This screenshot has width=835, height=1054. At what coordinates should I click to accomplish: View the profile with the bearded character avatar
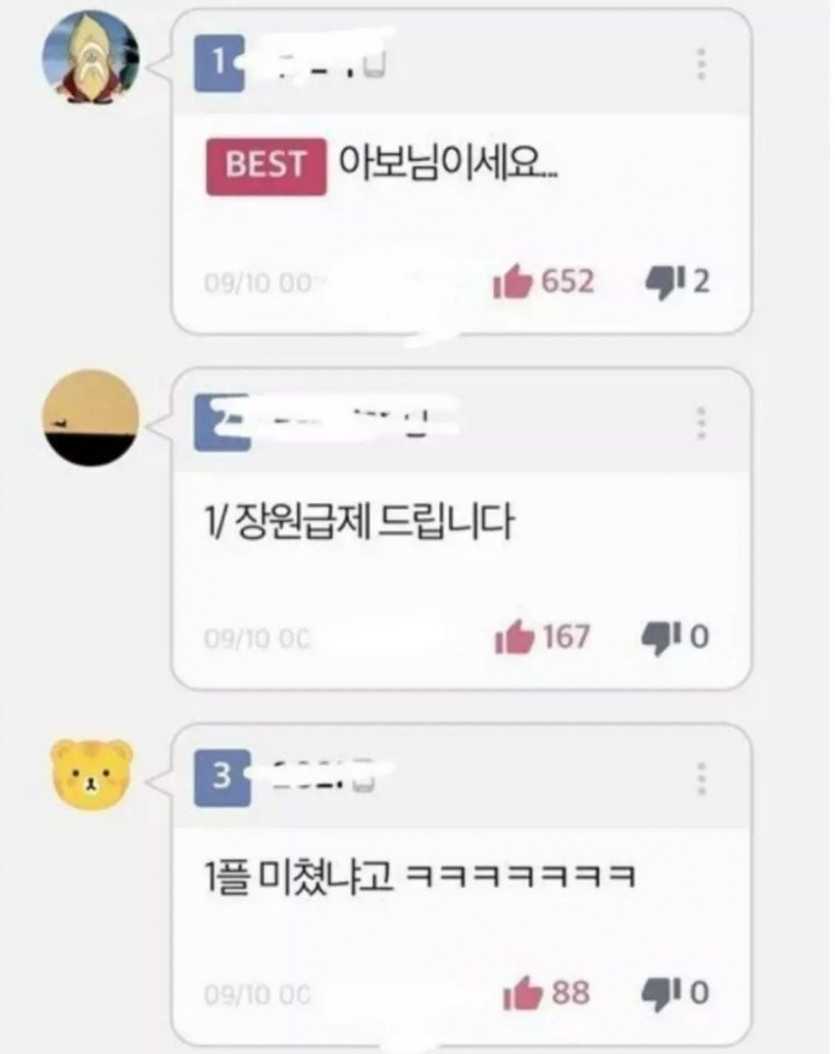coord(91,58)
